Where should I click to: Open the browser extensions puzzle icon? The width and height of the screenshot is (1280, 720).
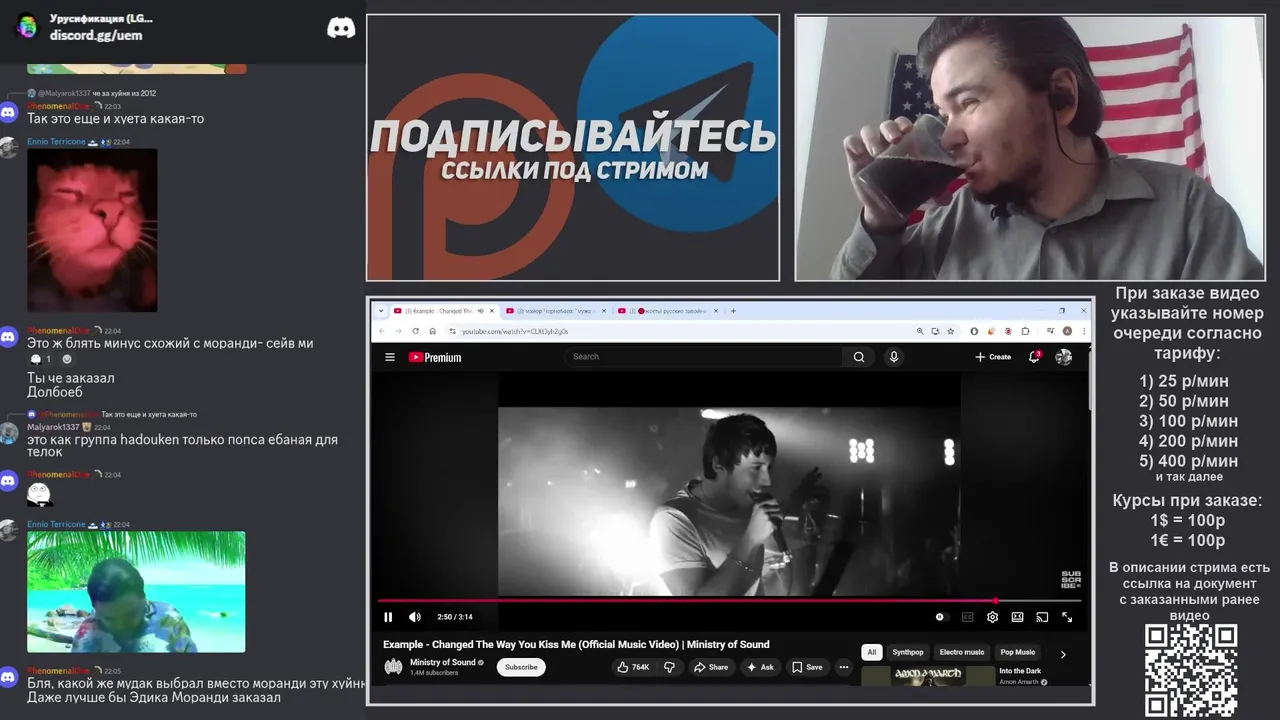[1025, 331]
